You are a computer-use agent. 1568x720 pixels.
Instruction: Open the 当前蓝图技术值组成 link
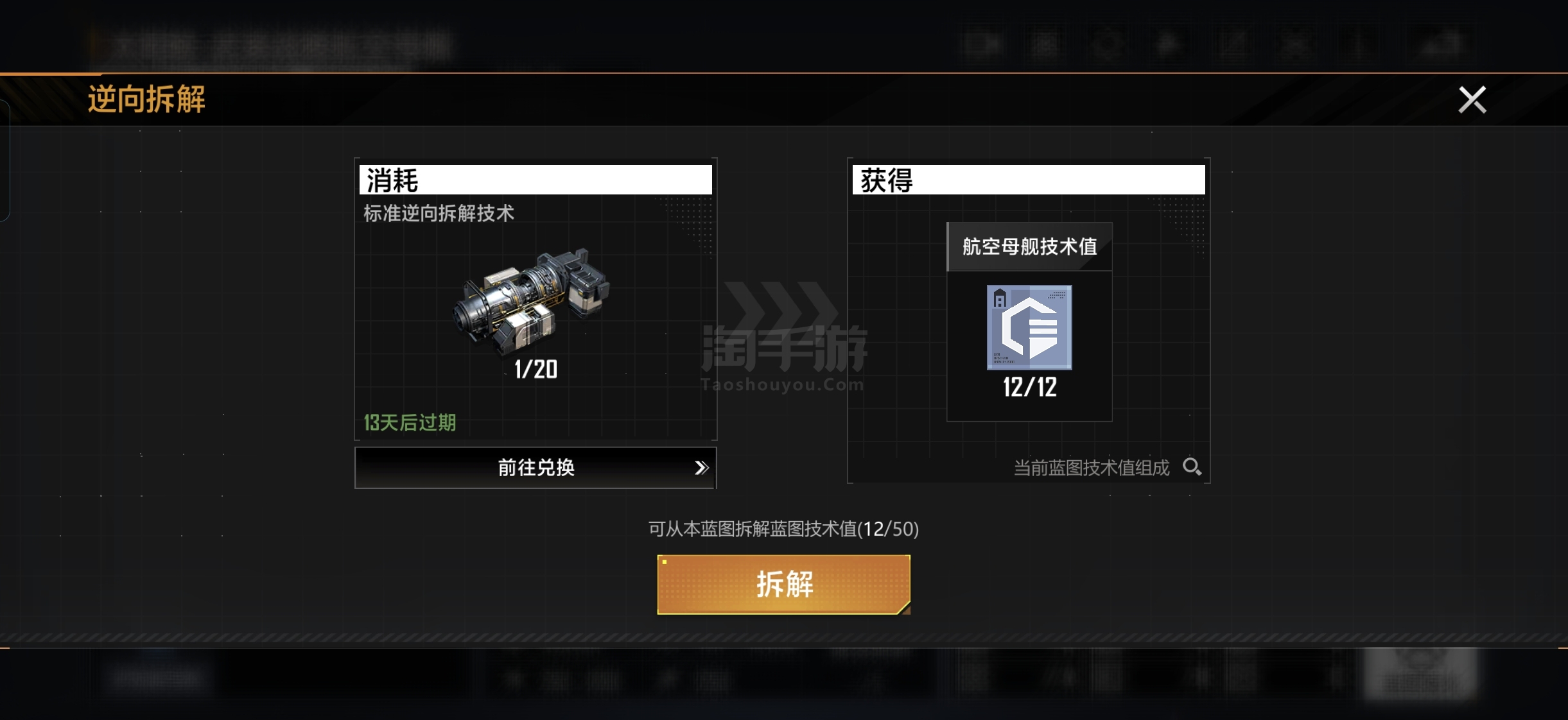point(1092,468)
